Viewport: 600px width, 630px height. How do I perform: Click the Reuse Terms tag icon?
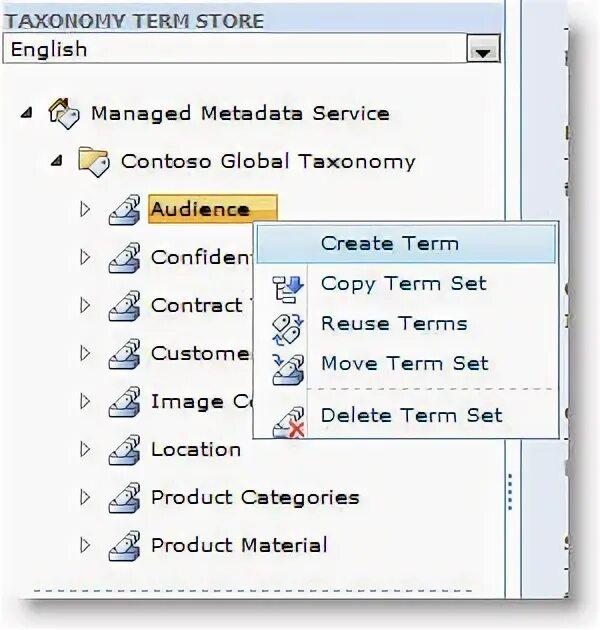[288, 330]
